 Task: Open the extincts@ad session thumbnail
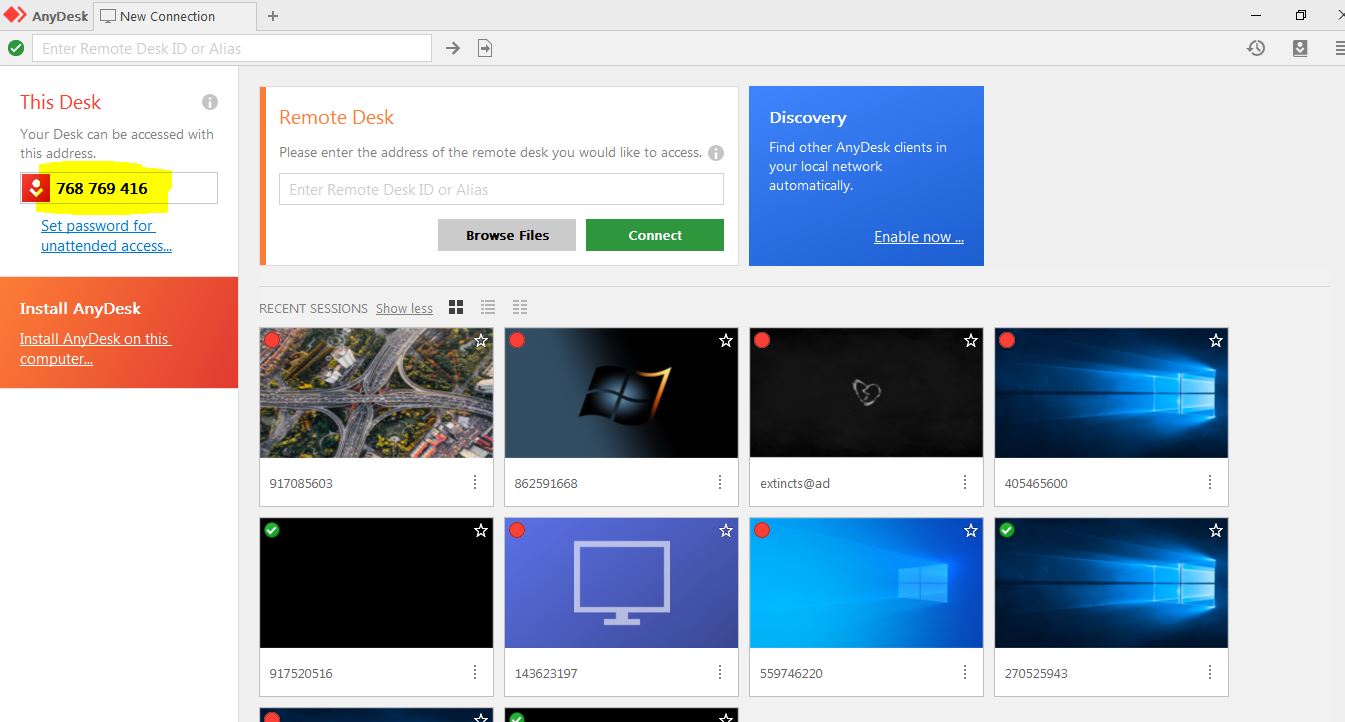click(x=866, y=393)
